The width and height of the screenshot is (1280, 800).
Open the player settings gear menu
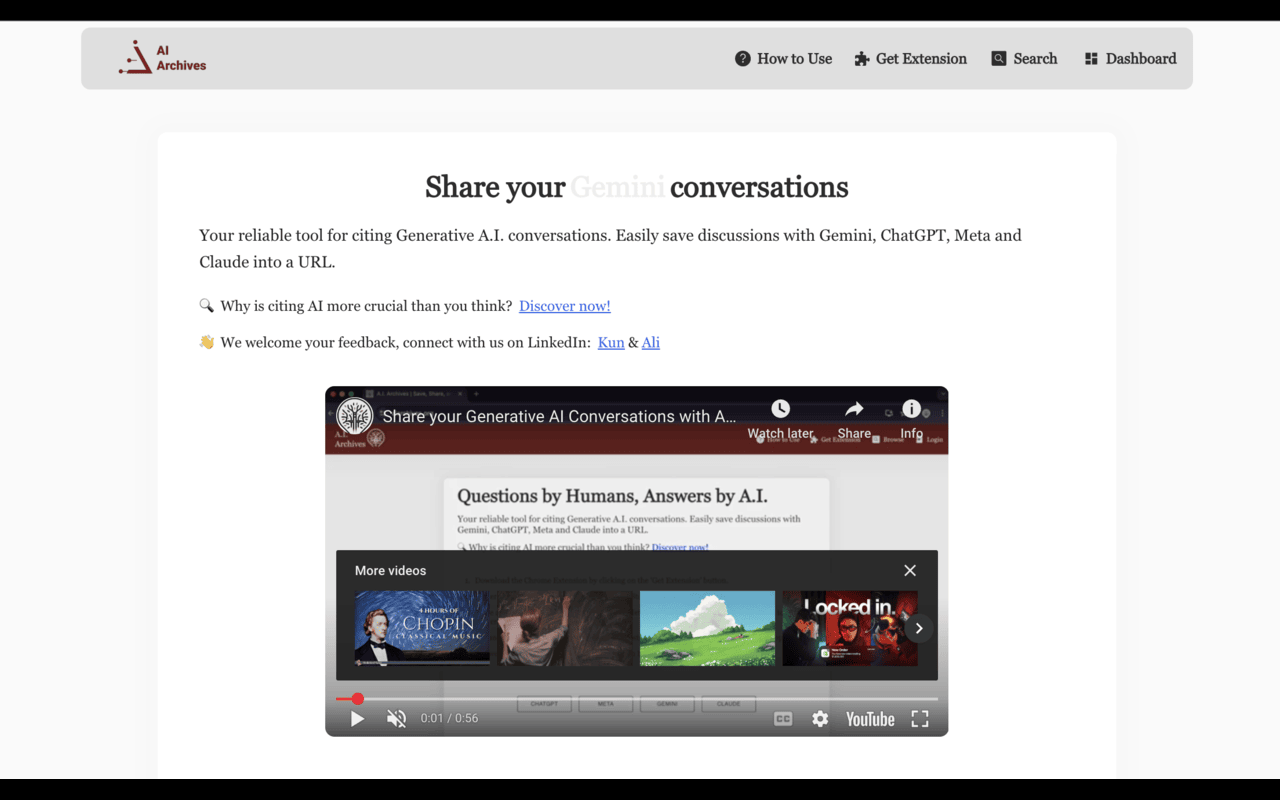coord(820,719)
